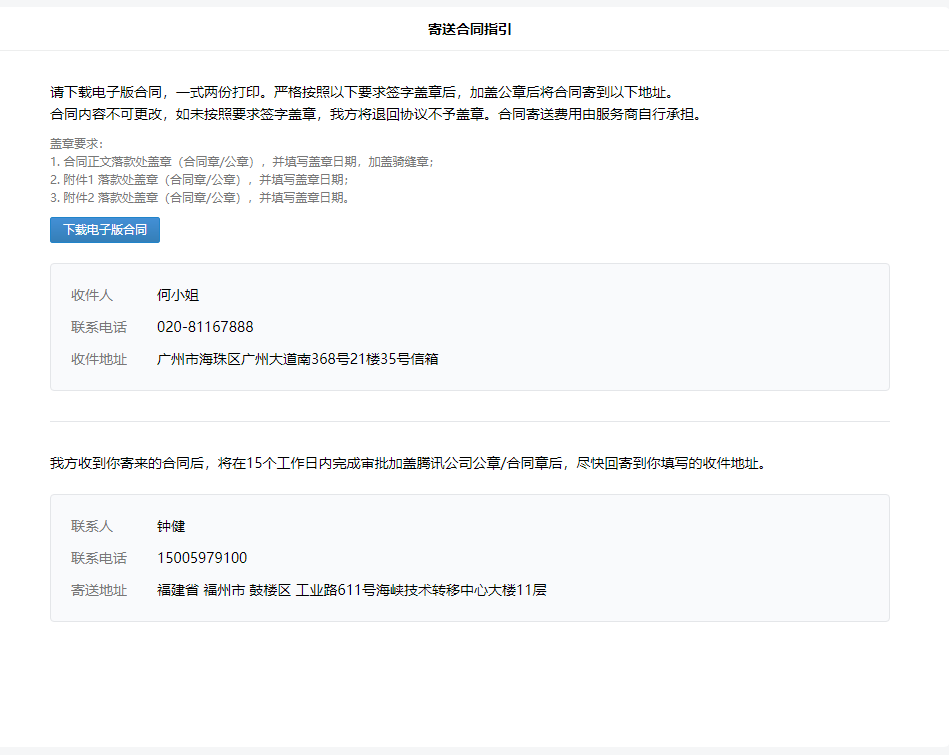Select the contact name 钟健

click(171, 526)
